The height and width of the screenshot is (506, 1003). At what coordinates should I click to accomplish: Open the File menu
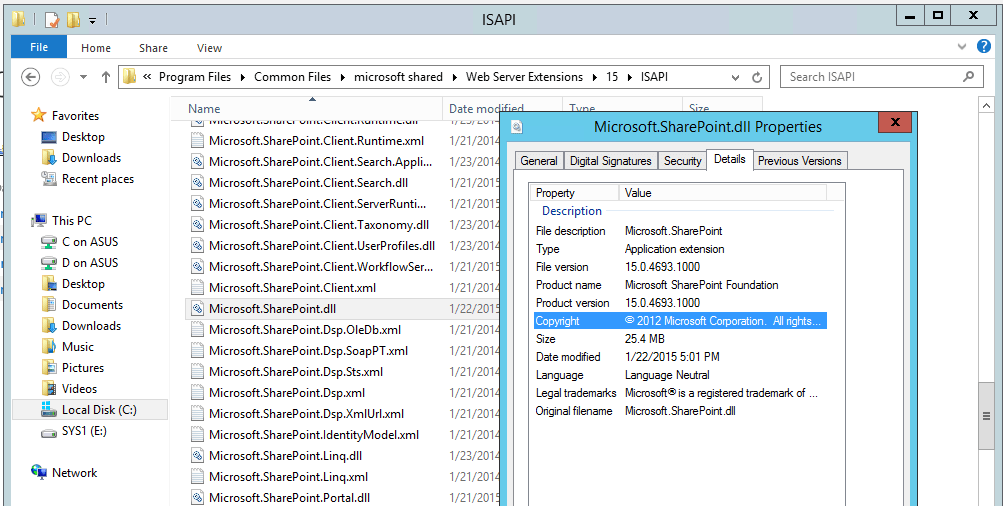point(39,47)
